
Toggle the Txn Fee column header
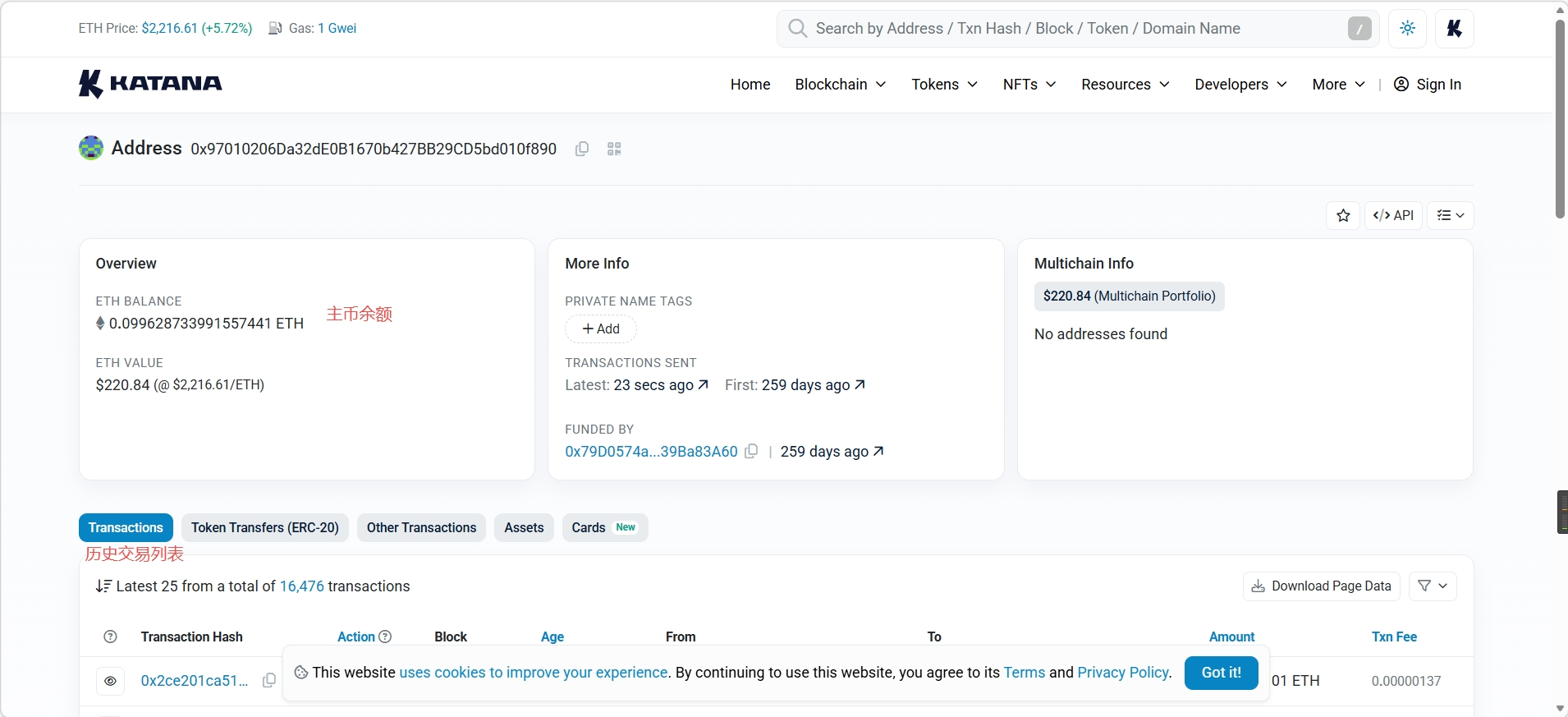[1394, 637]
